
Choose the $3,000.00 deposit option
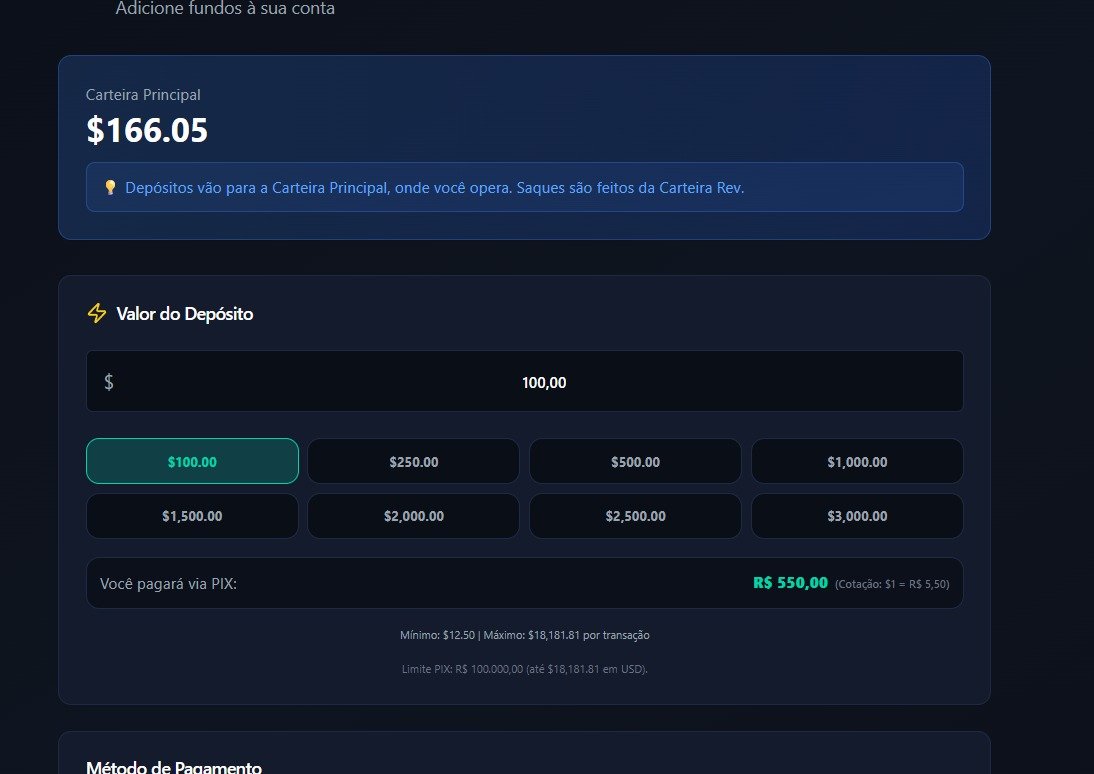(x=857, y=516)
